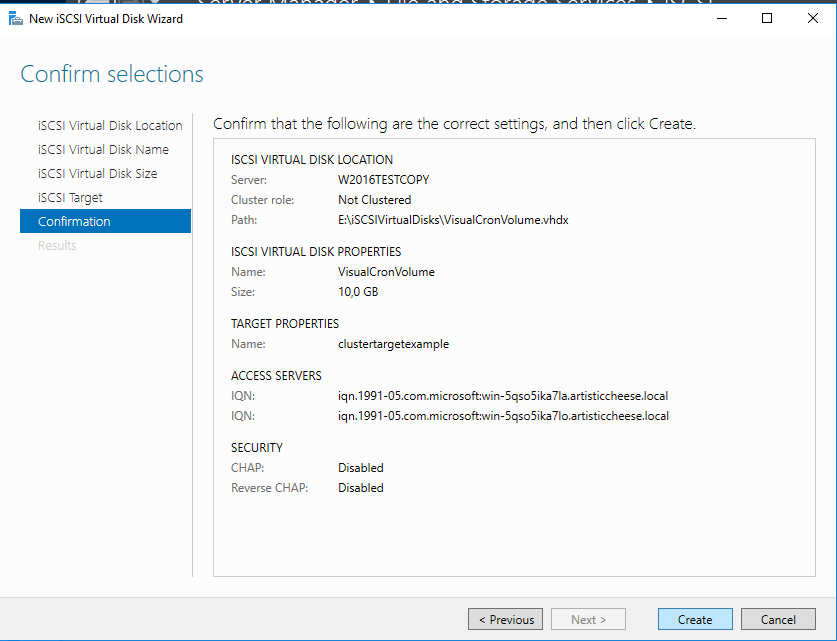Click the 10,0 GB size value

click(358, 292)
